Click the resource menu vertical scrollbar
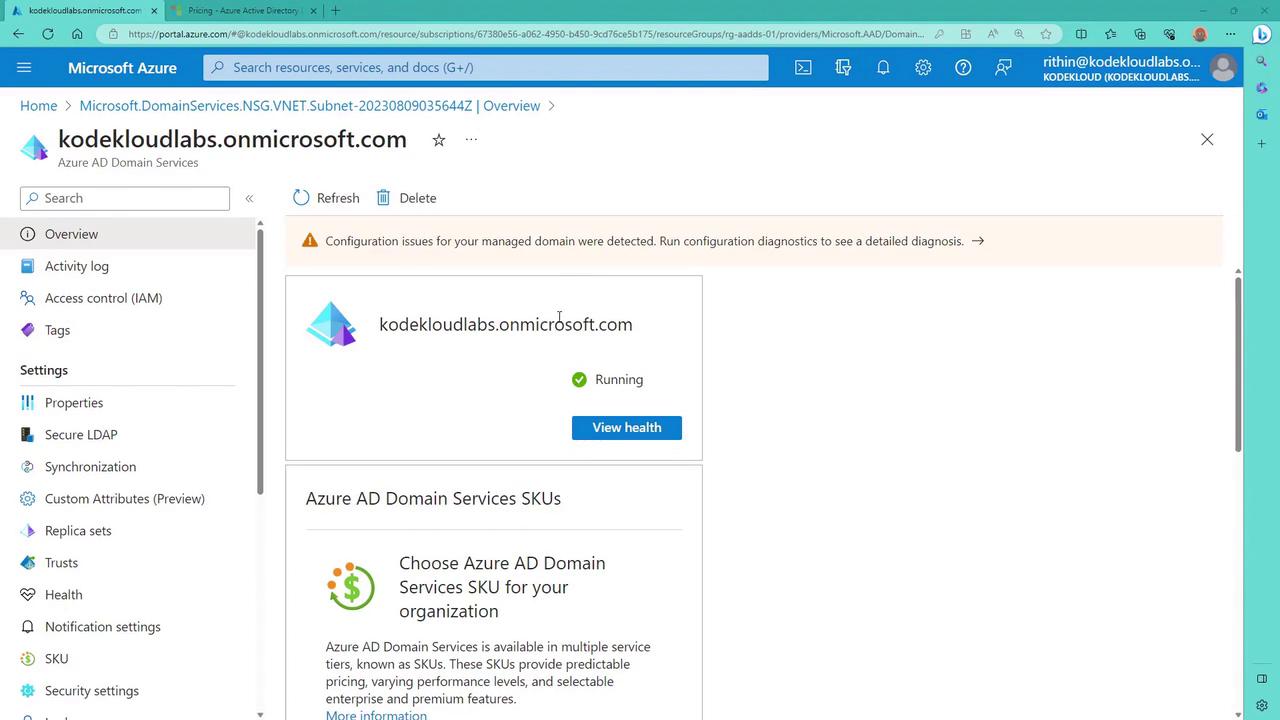This screenshot has height=720, width=1280. click(260, 362)
